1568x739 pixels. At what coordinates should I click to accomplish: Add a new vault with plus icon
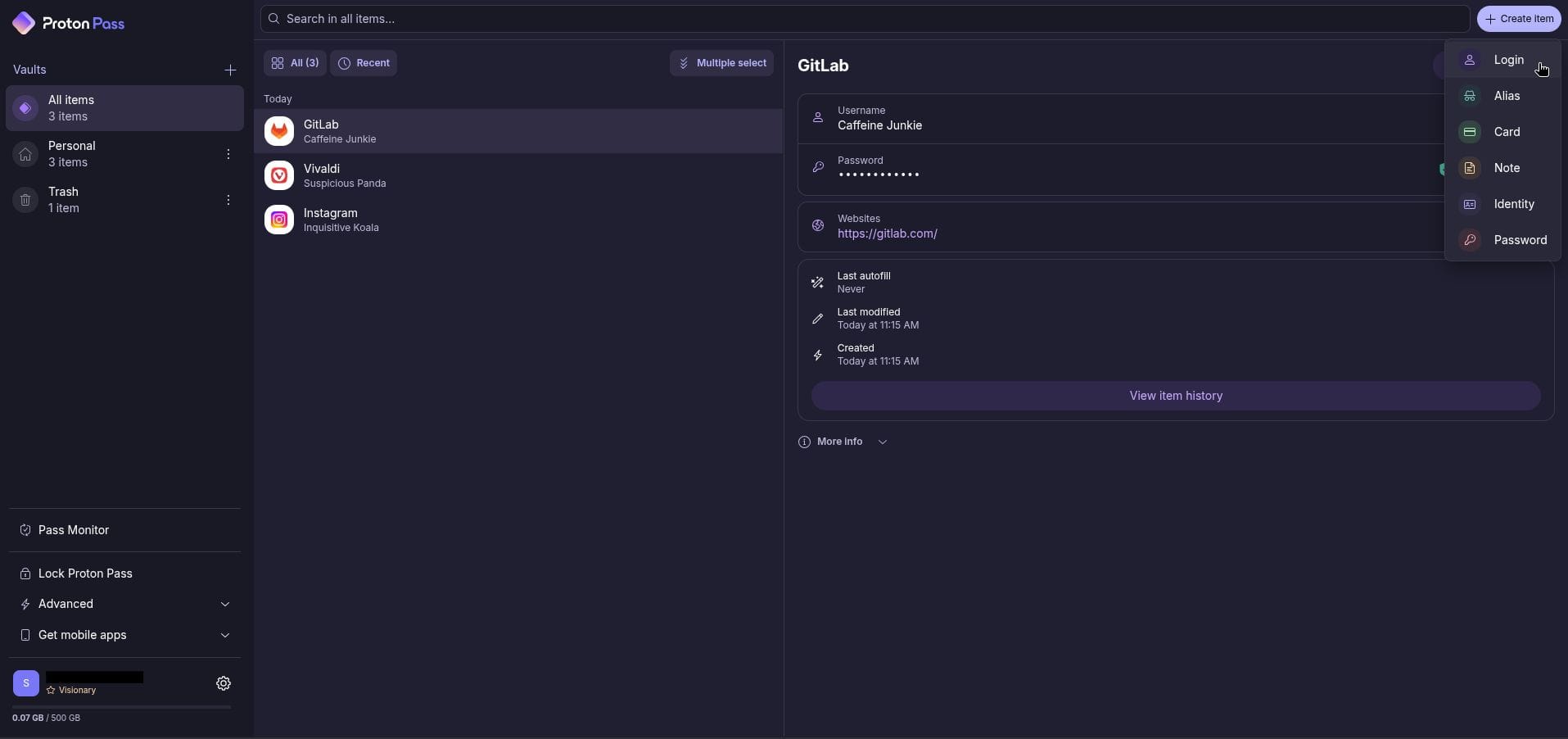click(x=230, y=70)
